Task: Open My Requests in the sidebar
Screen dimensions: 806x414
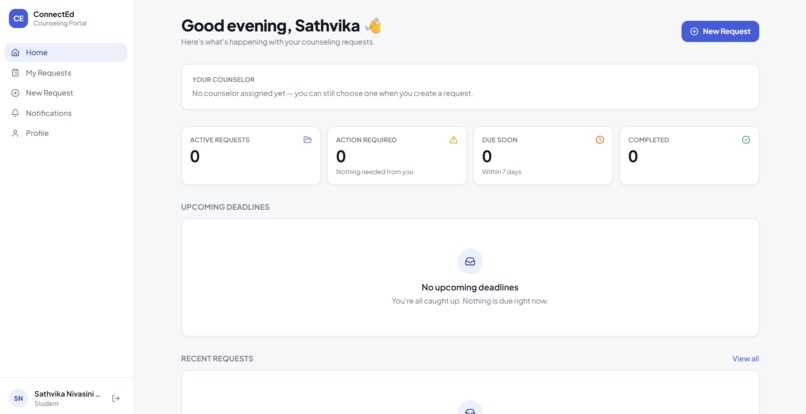Action: point(66,73)
